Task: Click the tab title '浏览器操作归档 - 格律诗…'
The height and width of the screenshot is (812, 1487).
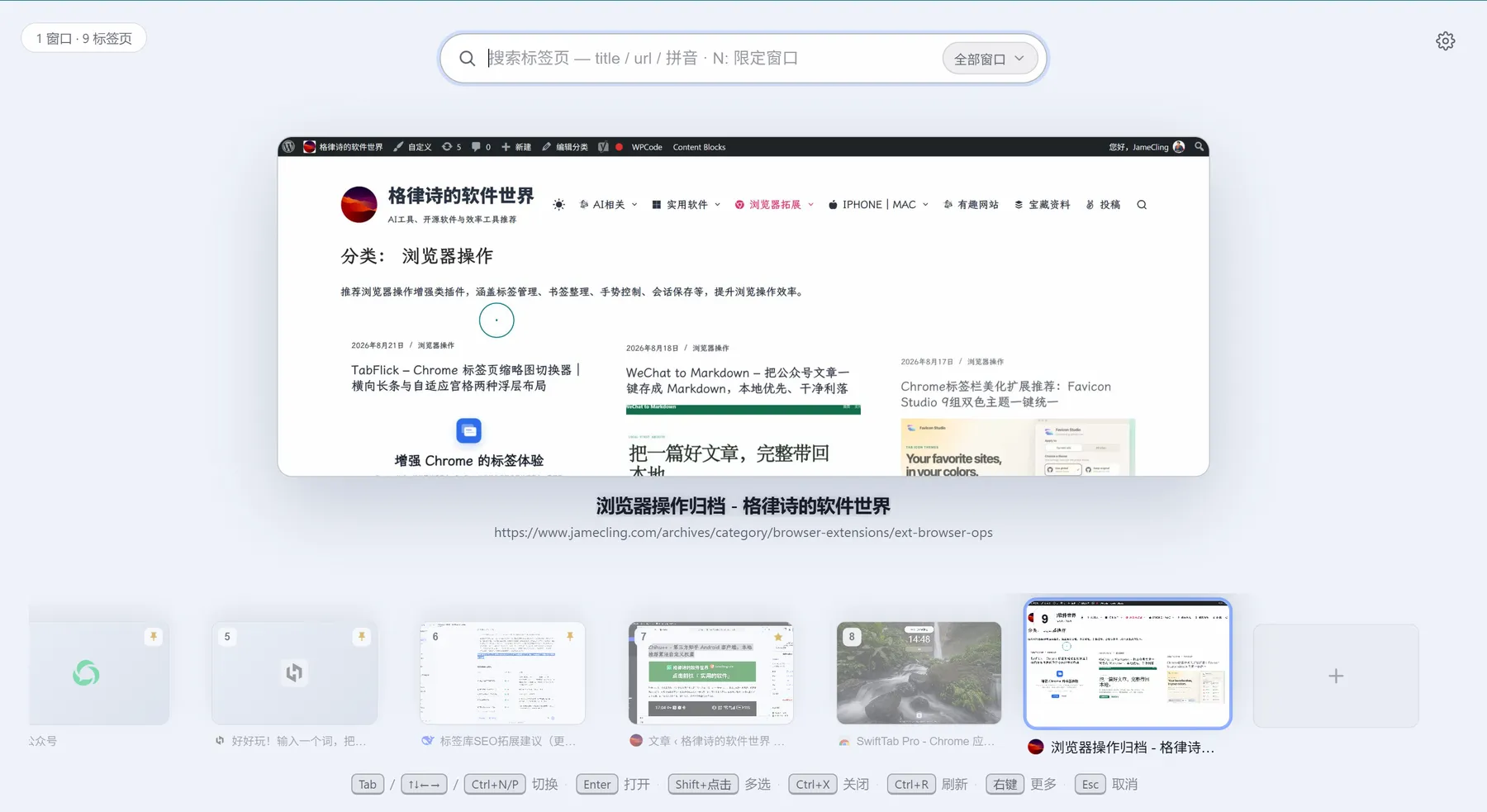Action: pyautogui.click(x=1133, y=748)
